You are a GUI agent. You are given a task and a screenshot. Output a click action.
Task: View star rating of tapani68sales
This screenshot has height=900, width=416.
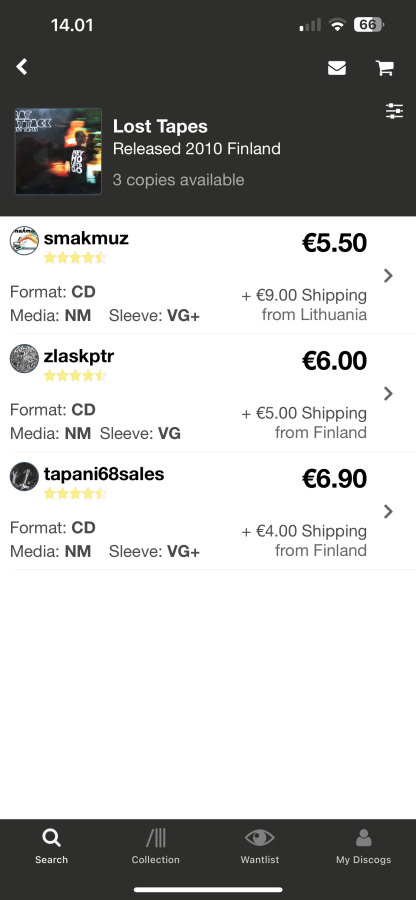[75, 494]
